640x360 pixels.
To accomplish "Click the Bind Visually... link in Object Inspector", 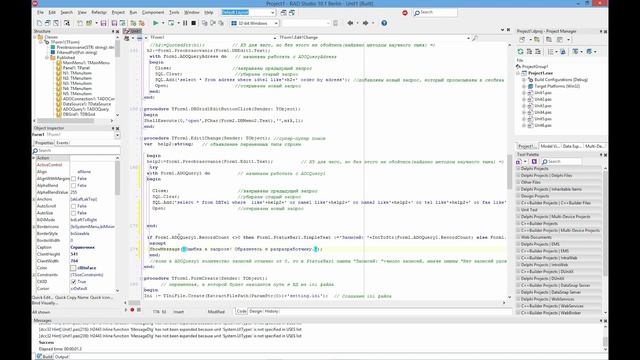I will (44, 303).
